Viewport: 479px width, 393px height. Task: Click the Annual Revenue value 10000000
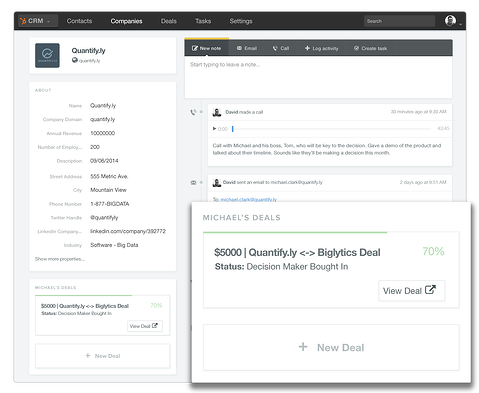[x=103, y=133]
